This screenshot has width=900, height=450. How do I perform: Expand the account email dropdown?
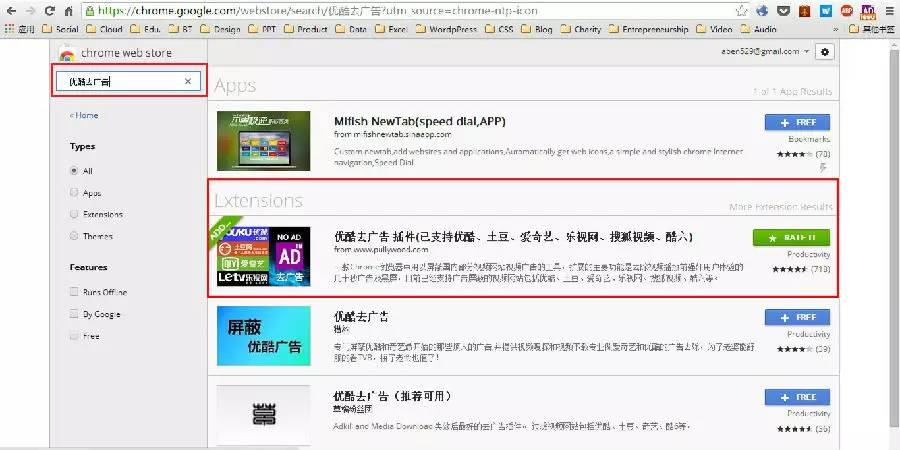point(806,51)
